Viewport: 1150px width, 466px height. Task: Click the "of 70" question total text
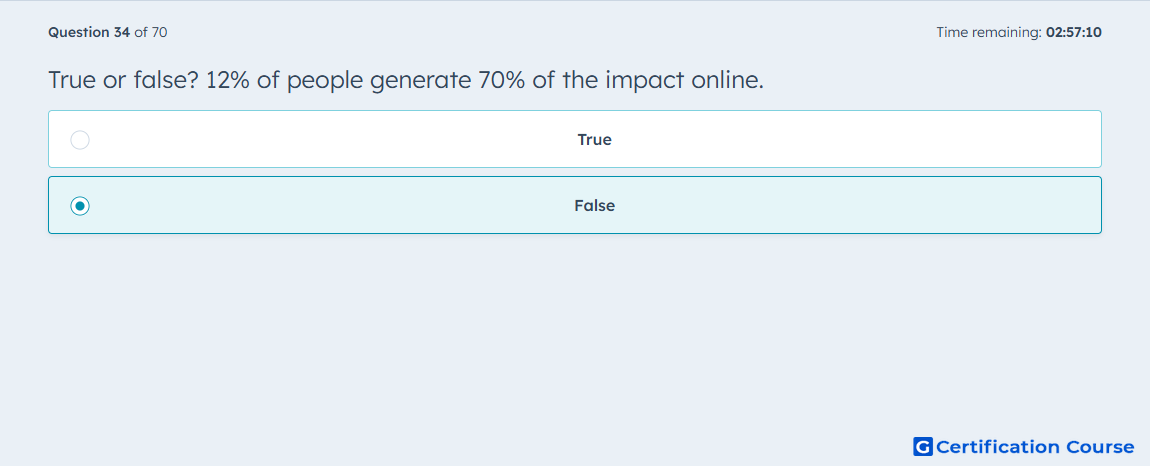(x=150, y=32)
